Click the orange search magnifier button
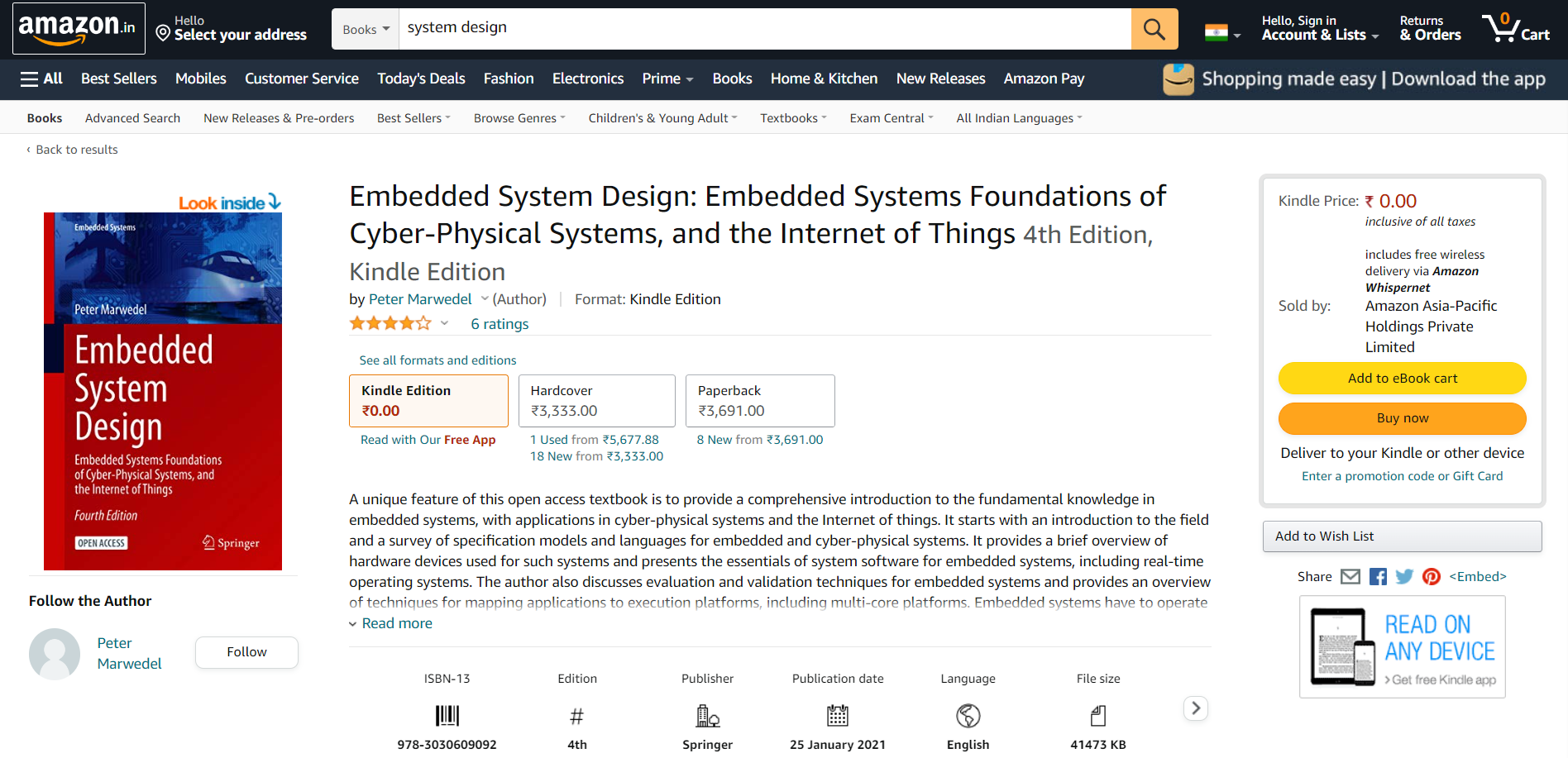The image size is (1568, 758). (1154, 30)
